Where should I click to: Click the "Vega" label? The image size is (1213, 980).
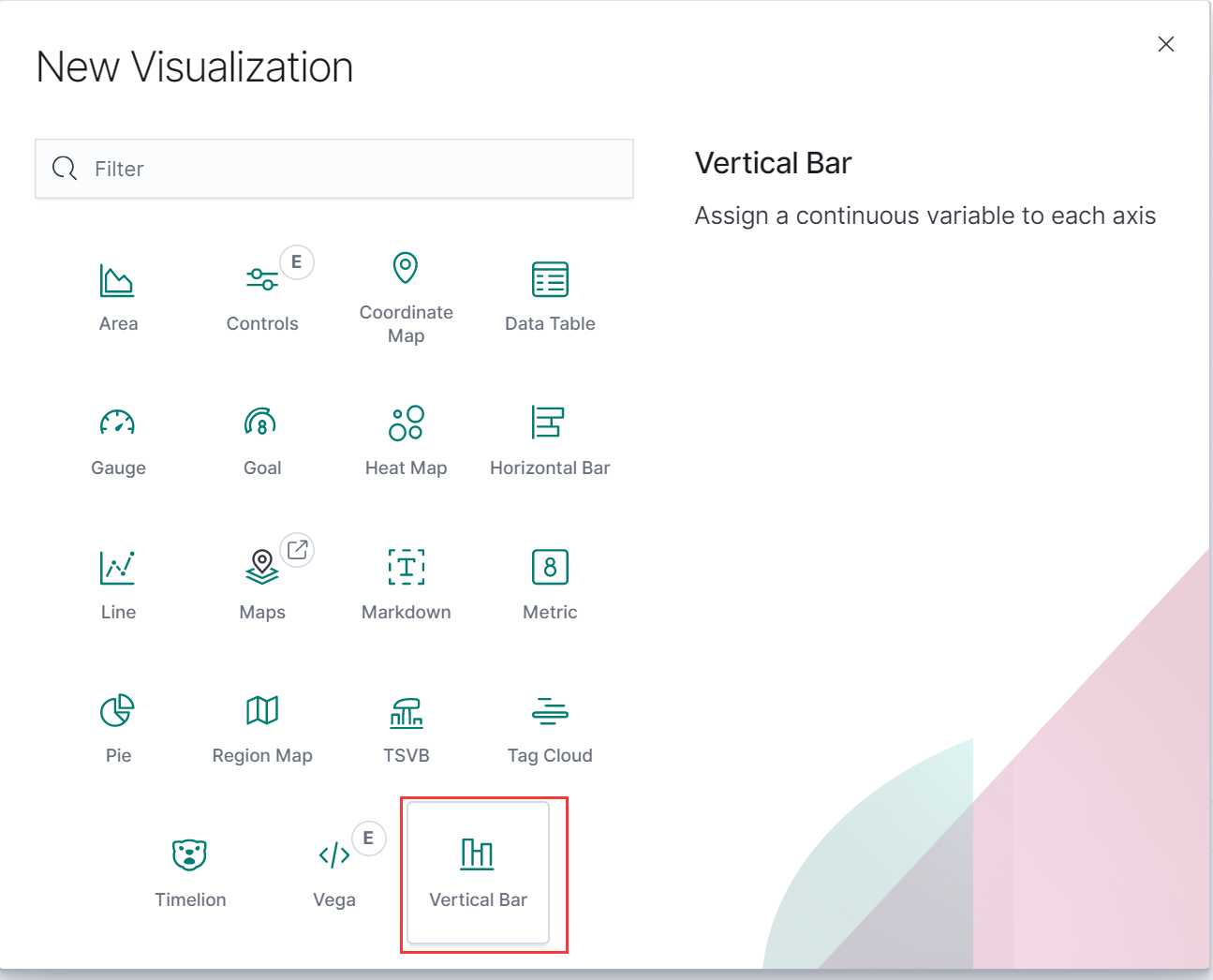334,900
